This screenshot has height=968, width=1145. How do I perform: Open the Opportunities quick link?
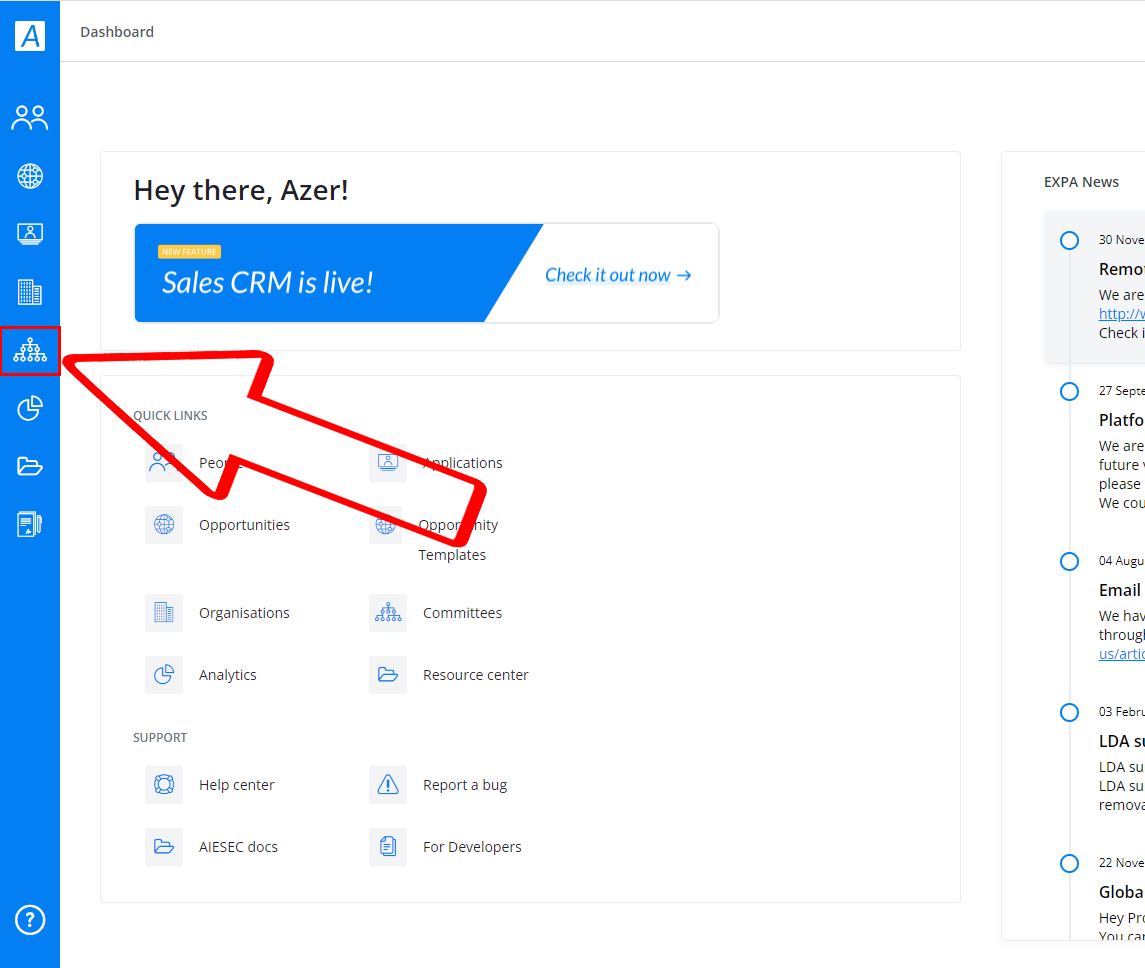click(x=244, y=525)
